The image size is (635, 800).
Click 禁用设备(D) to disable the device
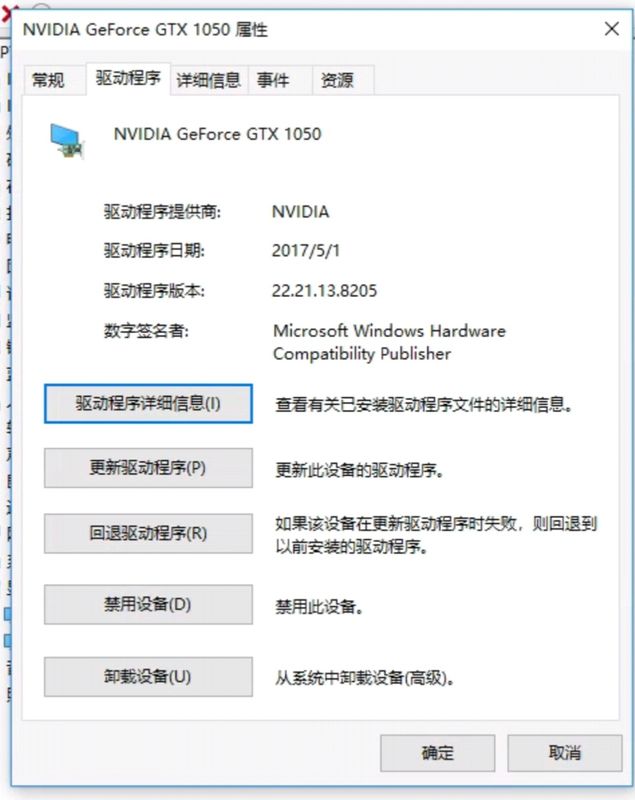point(148,605)
